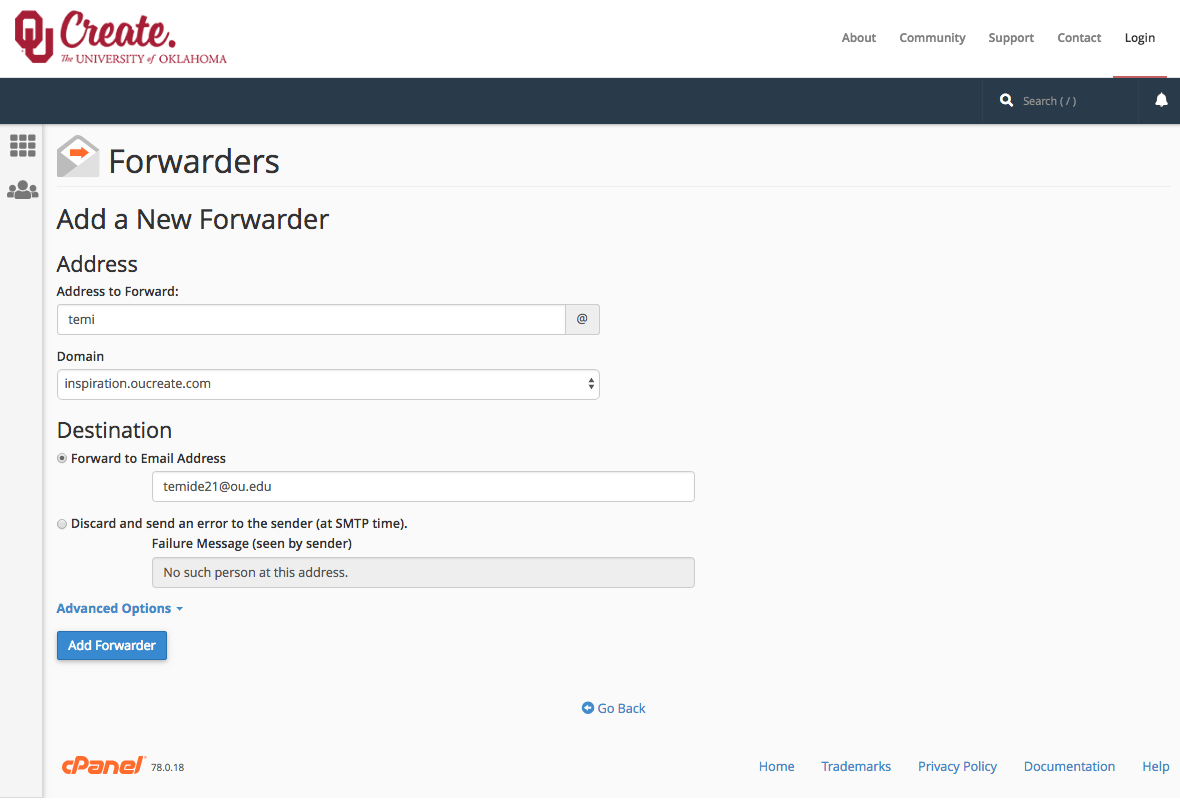
Task: Open the apps grid icon in sidebar
Action: (22, 145)
